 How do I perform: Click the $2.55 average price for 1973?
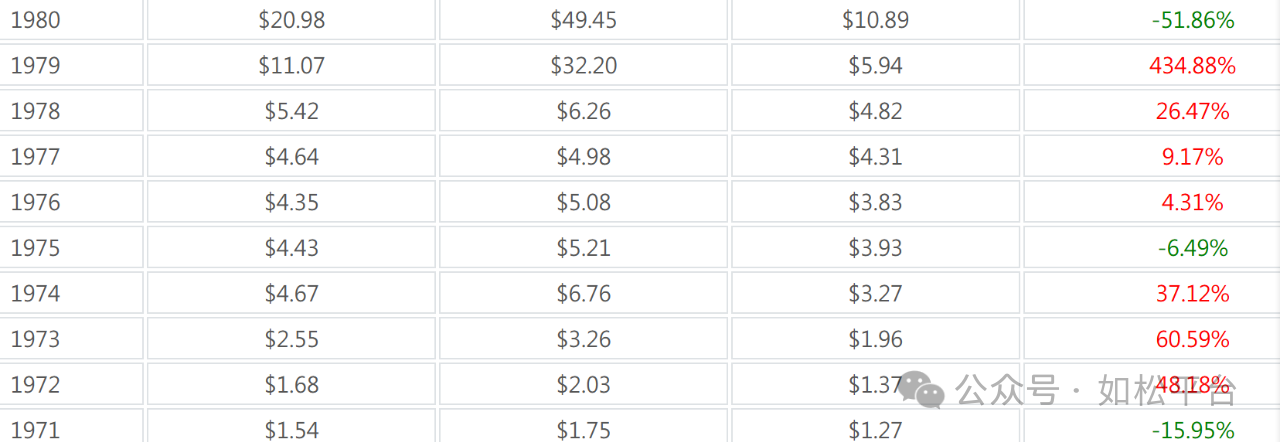coord(292,340)
